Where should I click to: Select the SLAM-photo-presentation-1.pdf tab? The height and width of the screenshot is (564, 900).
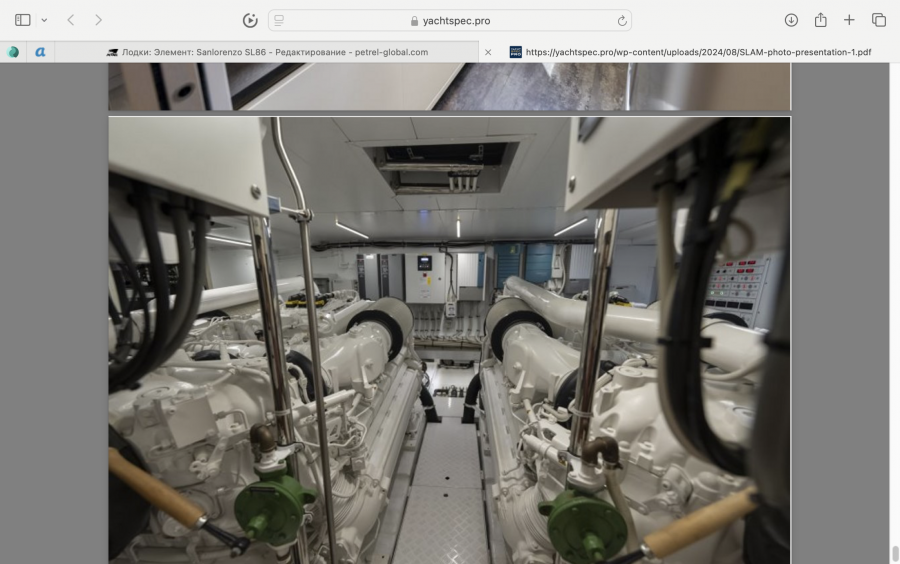pos(690,52)
